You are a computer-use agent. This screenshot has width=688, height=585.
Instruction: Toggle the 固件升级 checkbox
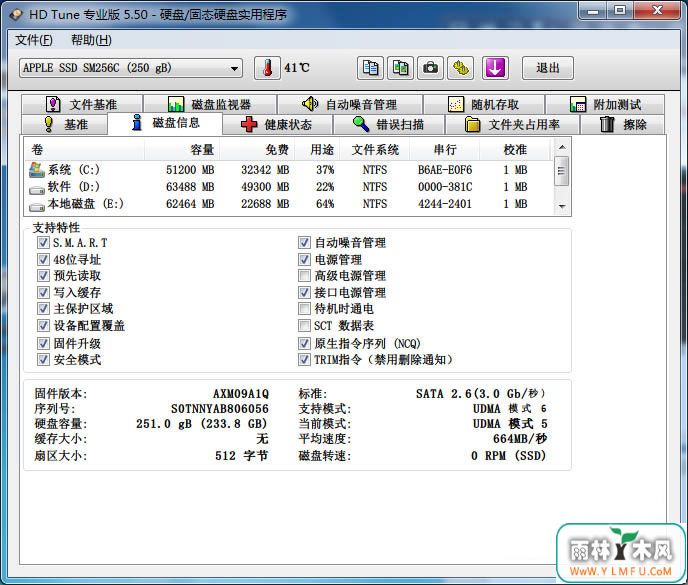pos(43,343)
